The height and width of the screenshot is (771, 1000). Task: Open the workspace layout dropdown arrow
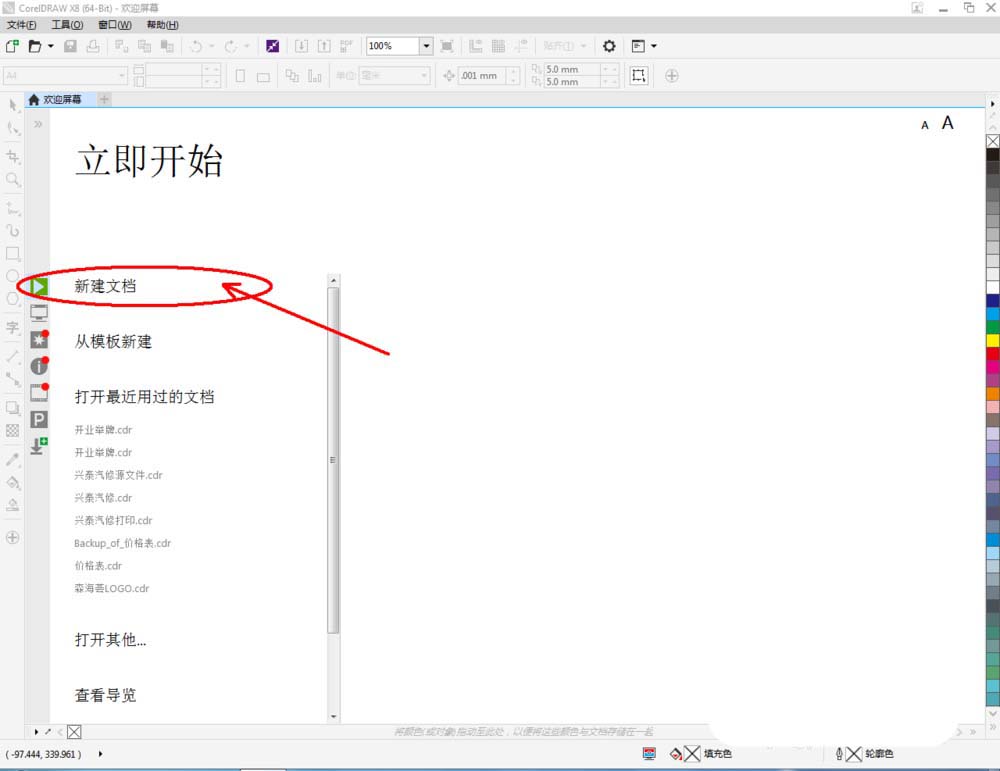pyautogui.click(x=654, y=46)
